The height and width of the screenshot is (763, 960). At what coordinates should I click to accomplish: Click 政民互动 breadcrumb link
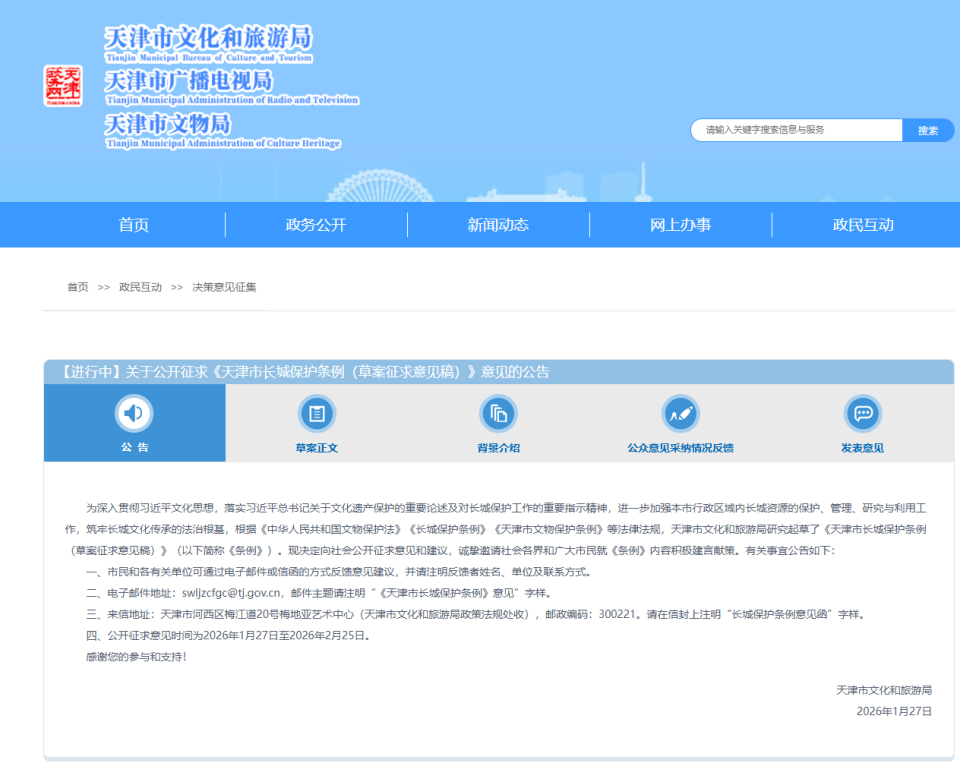139,286
